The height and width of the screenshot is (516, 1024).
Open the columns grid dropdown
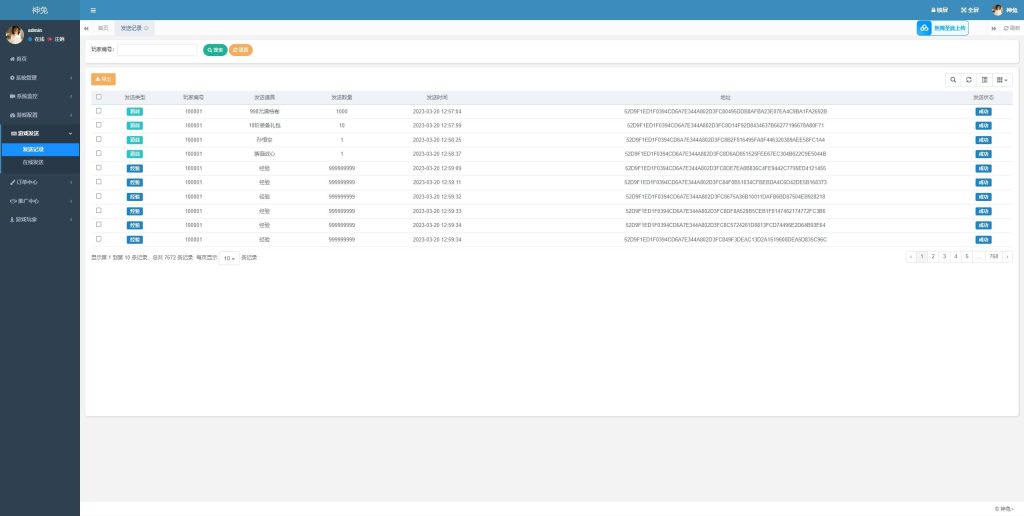(1002, 79)
